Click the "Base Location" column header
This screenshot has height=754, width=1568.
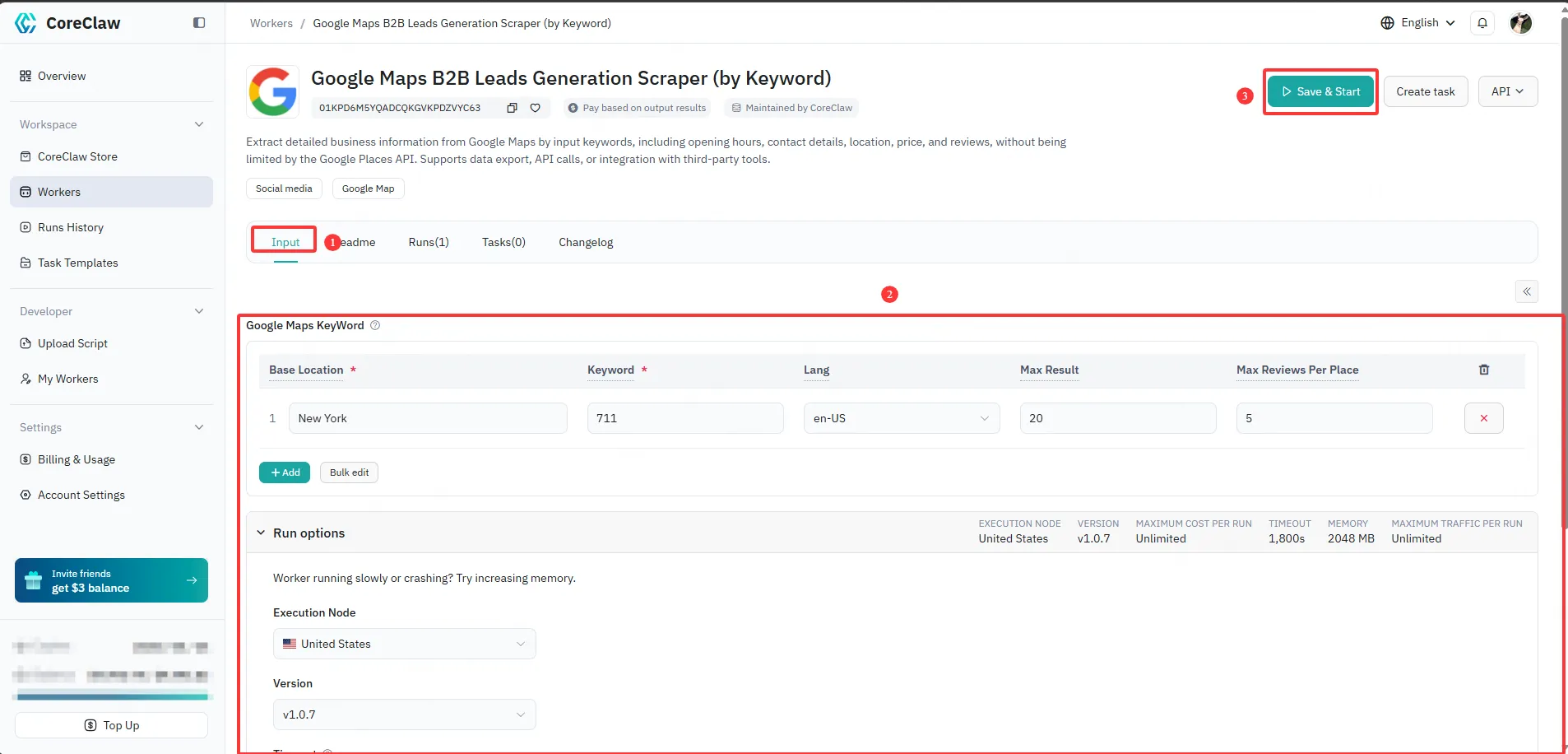pyautogui.click(x=306, y=370)
